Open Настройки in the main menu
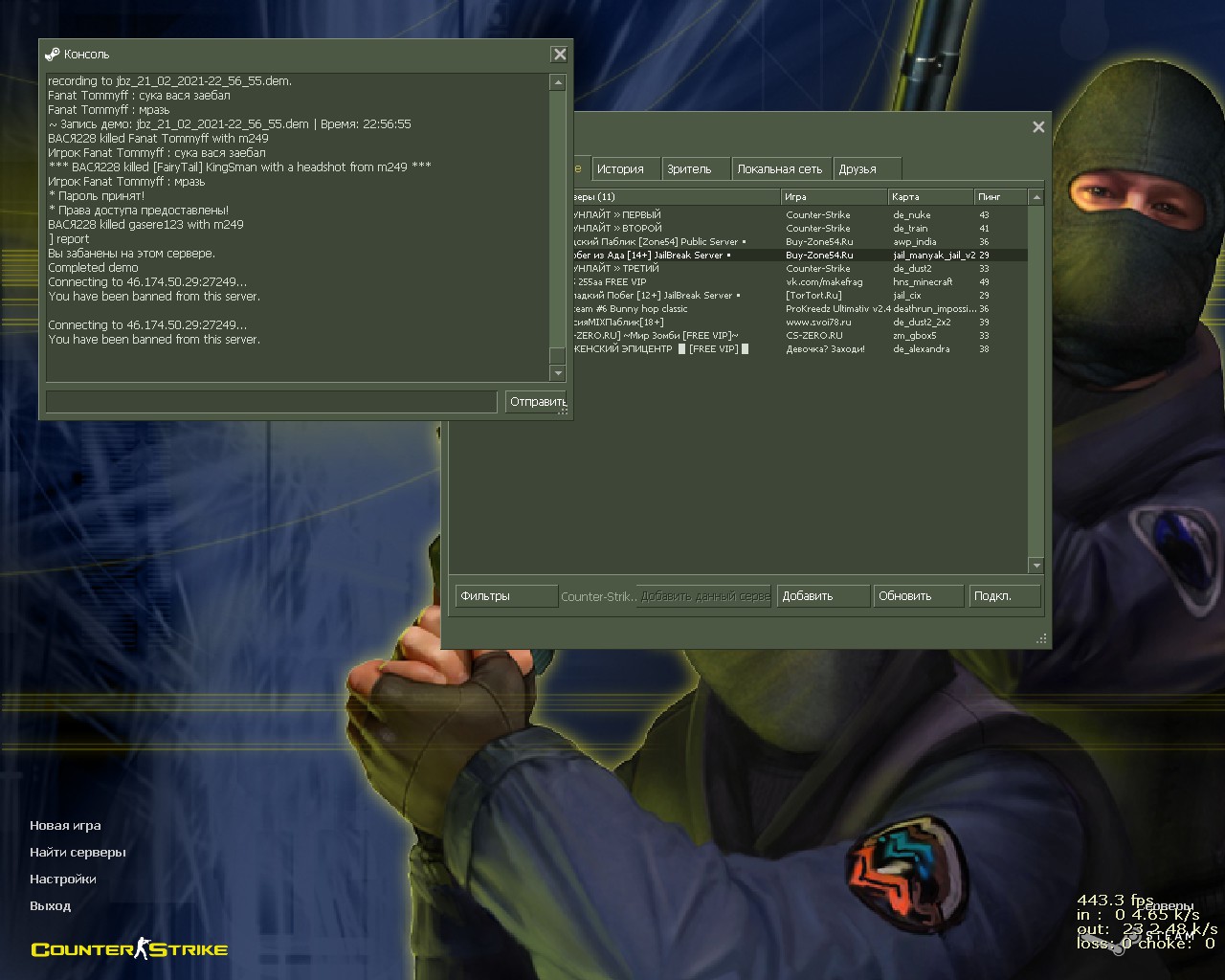The width and height of the screenshot is (1225, 980). pos(63,880)
